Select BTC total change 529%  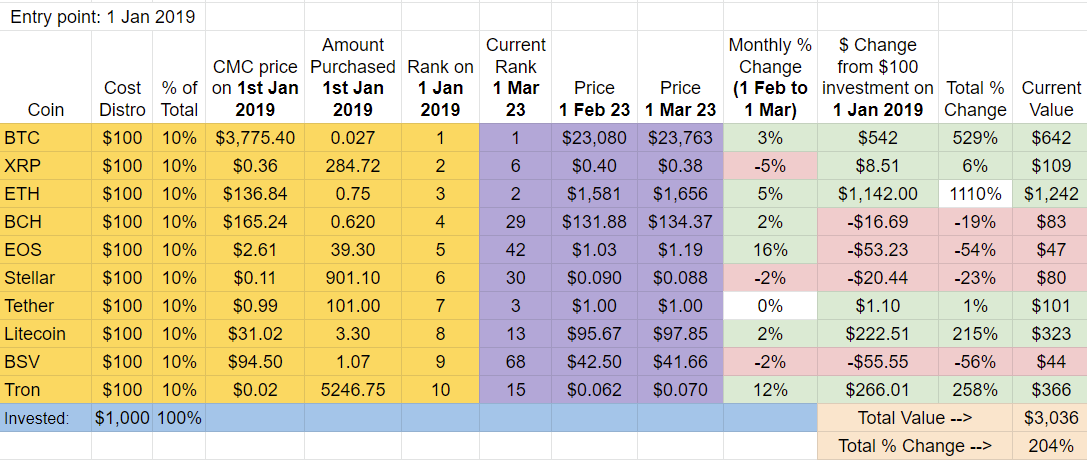(975, 138)
